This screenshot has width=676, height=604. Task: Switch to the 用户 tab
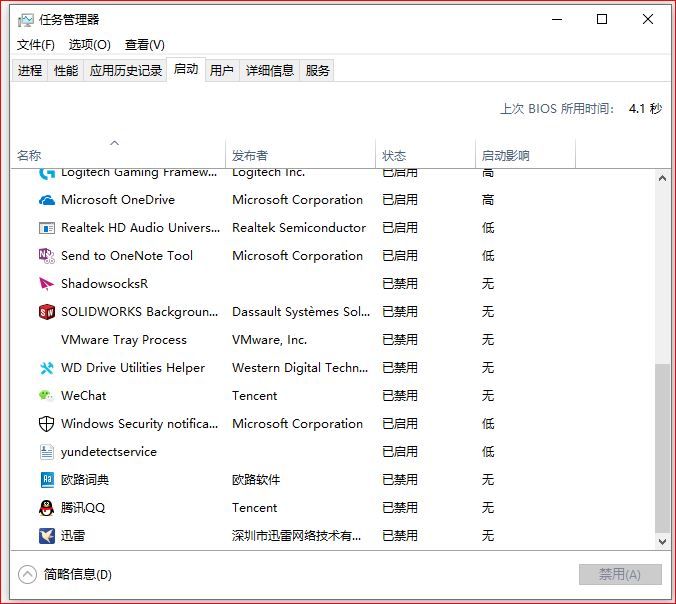pyautogui.click(x=222, y=70)
